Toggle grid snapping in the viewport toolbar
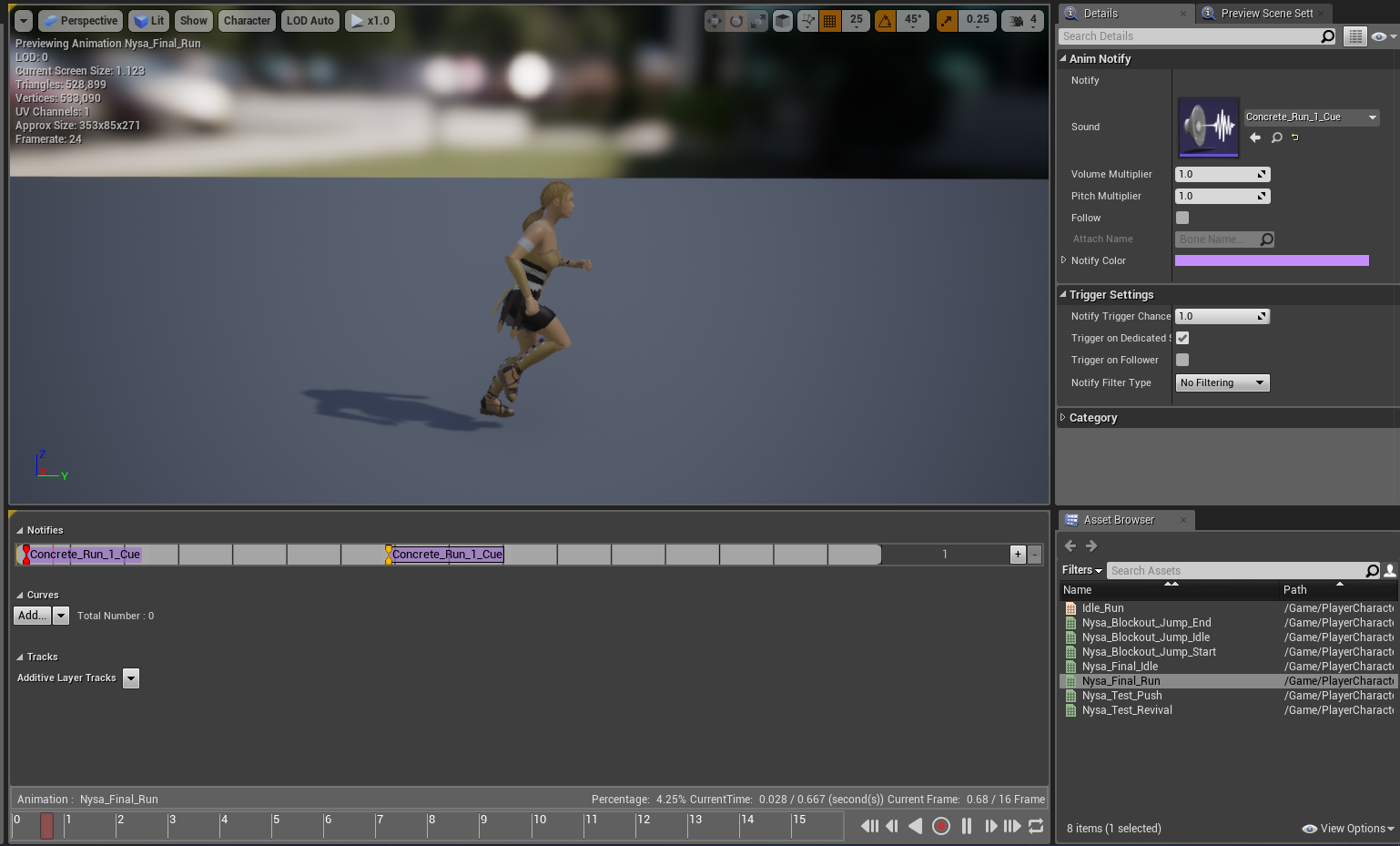This screenshot has width=1400, height=846. pos(829,21)
